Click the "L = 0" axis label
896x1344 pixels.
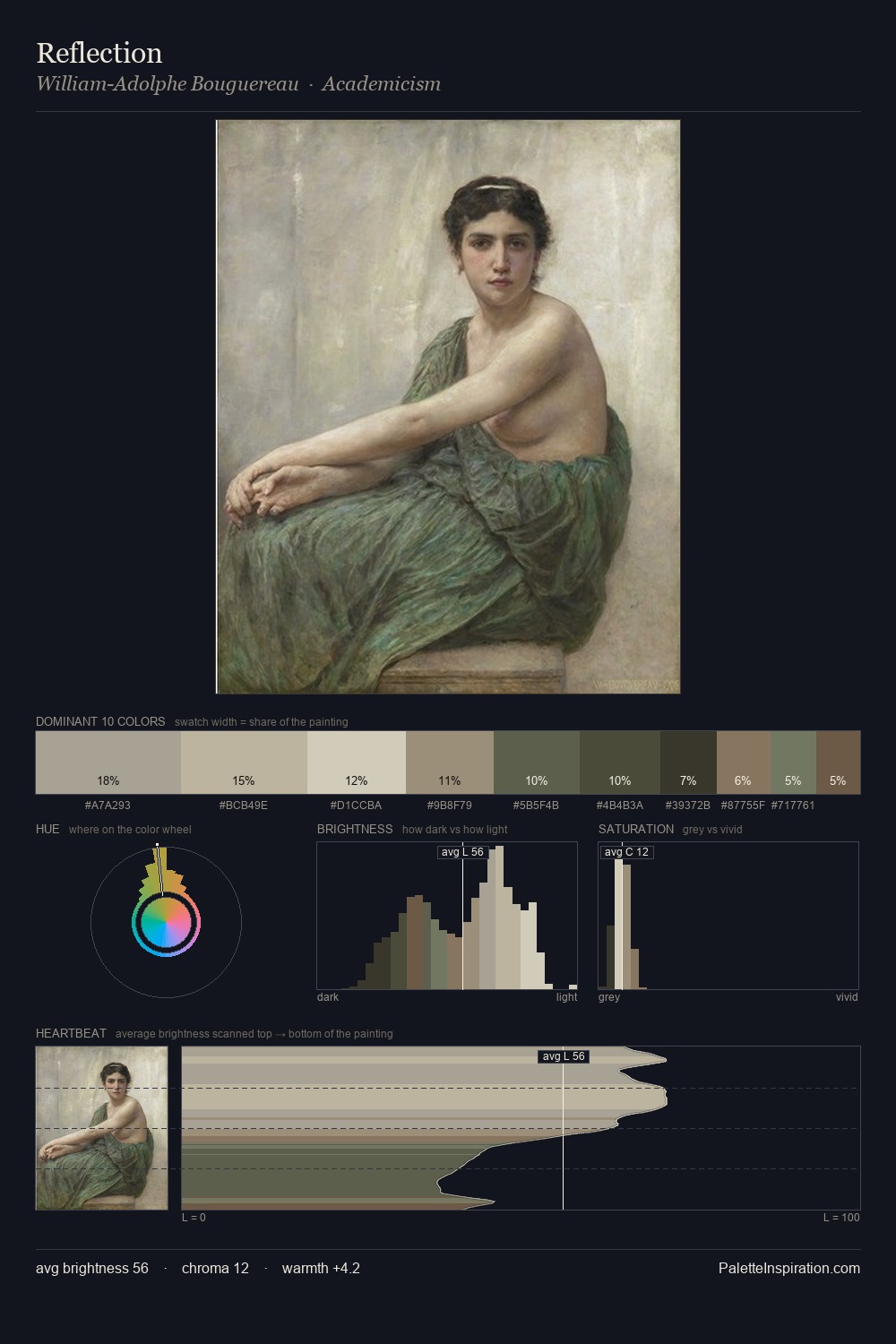click(194, 1218)
